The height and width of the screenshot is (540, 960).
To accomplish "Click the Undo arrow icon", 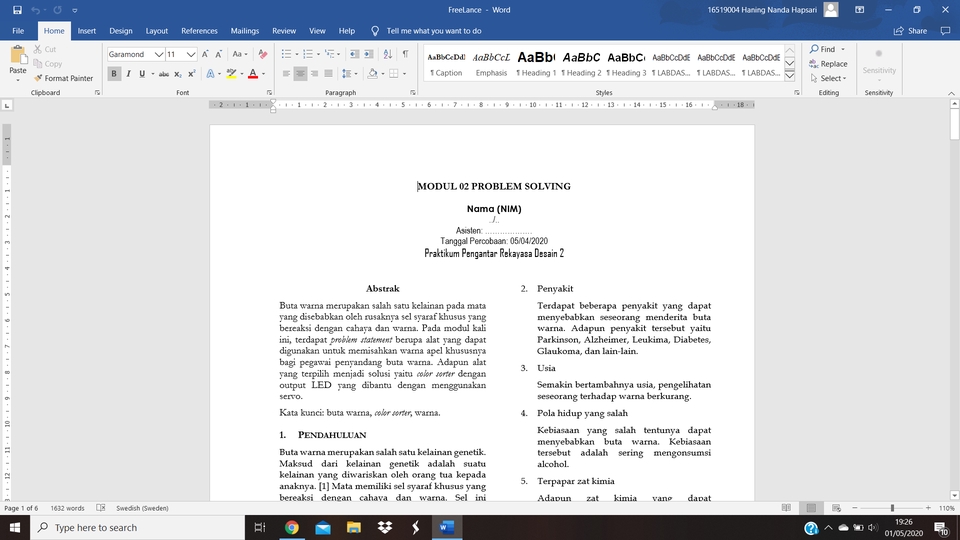I will coord(36,10).
